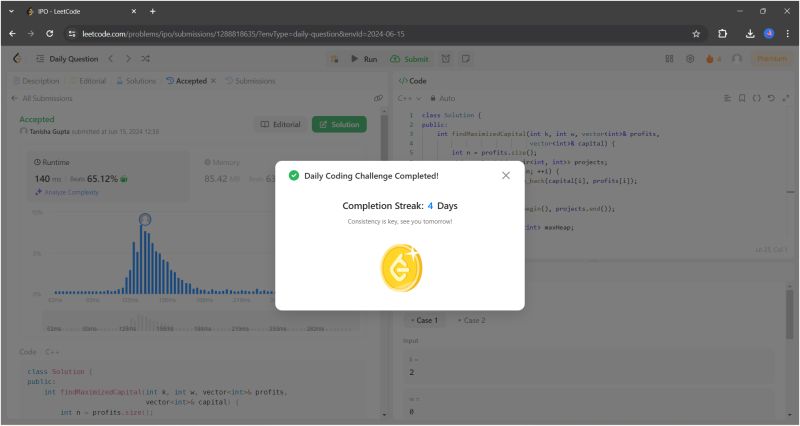Screen dimensions: 800x426
Task: Click Analyze Complexity link
Action: click(67, 192)
